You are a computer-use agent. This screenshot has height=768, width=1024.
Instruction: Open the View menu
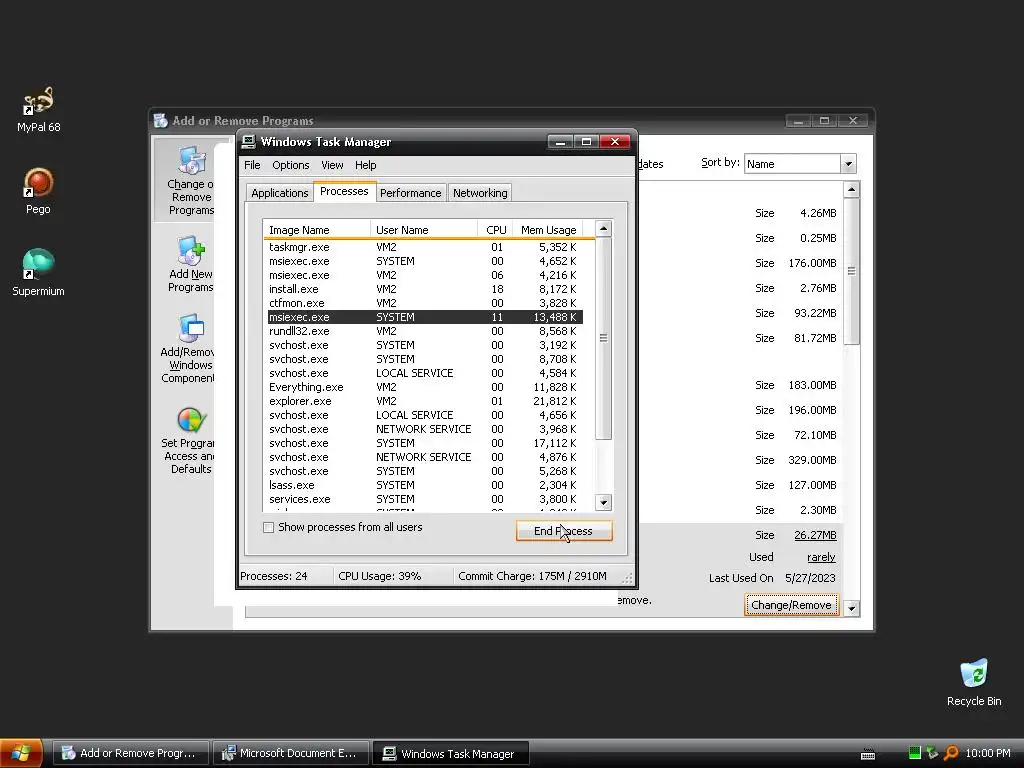[332, 165]
